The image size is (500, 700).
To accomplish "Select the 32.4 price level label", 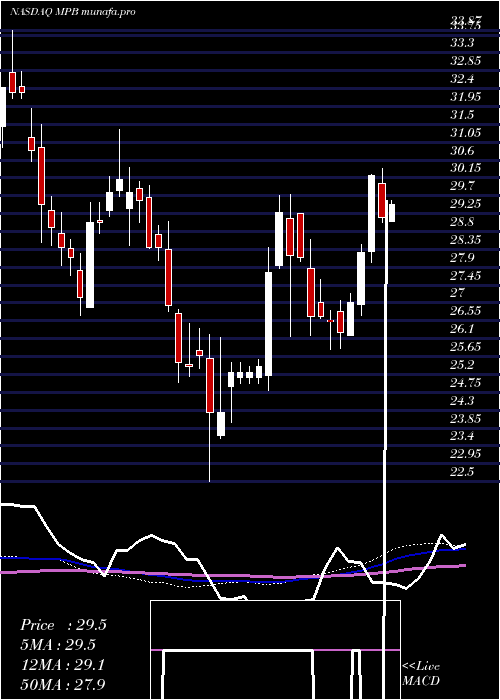I will tap(462, 79).
